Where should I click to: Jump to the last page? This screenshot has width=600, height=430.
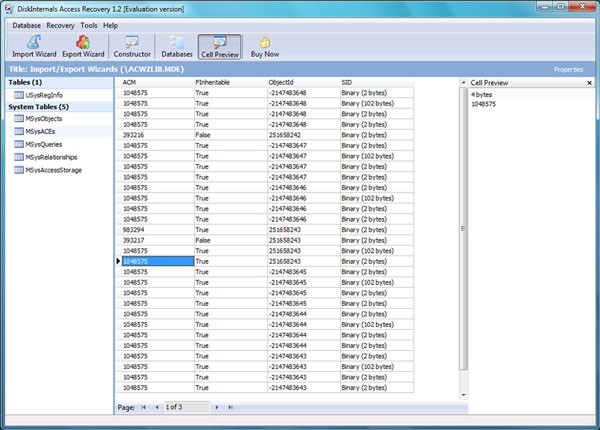(231, 408)
